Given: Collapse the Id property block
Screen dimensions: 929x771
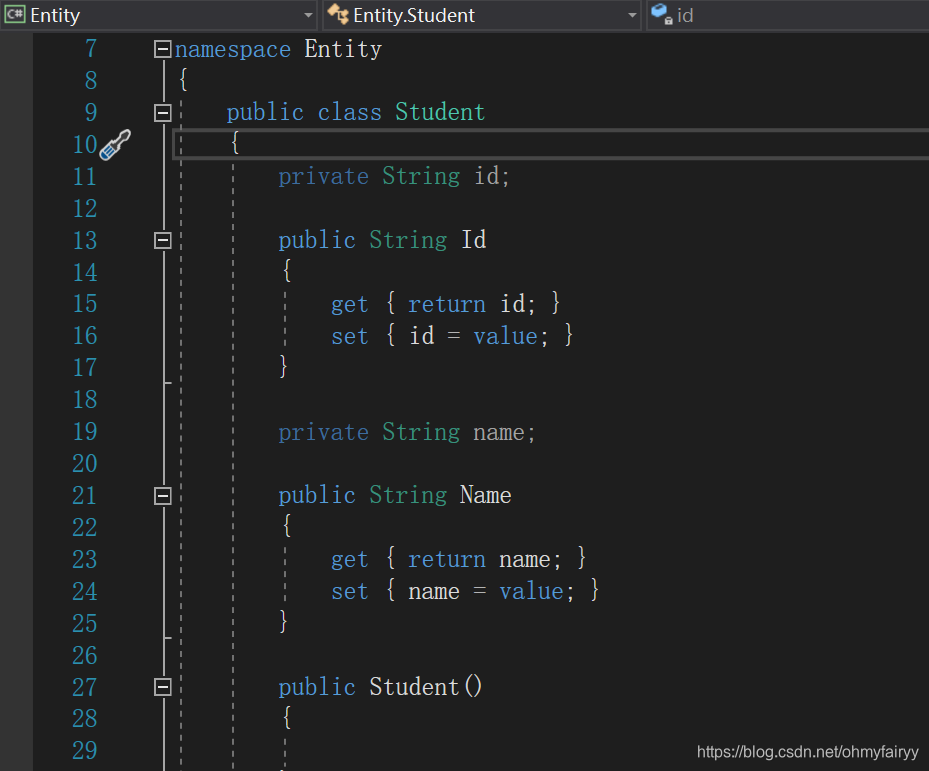Looking at the screenshot, I should [162, 241].
